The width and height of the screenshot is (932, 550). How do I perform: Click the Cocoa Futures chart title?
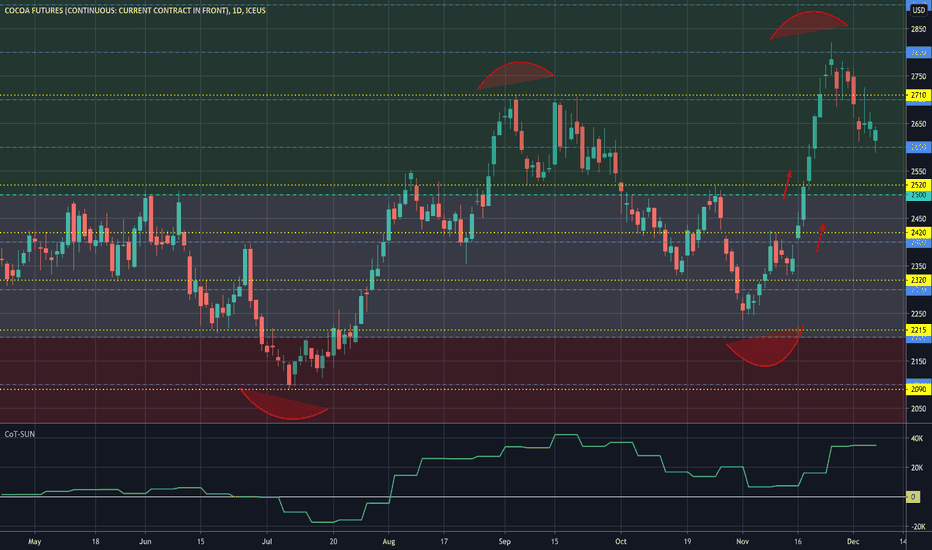pos(135,10)
